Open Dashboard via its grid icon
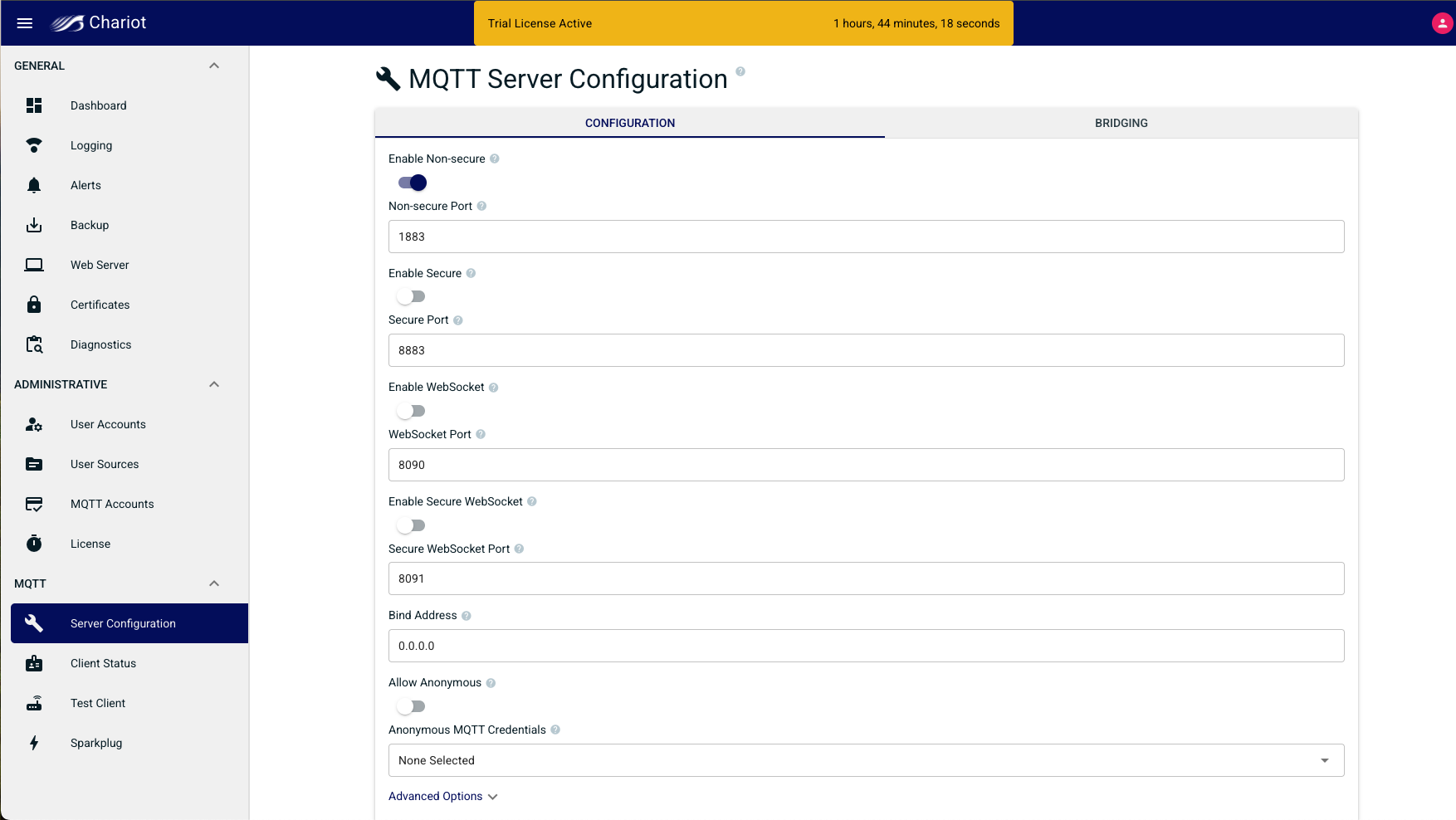 34,105
